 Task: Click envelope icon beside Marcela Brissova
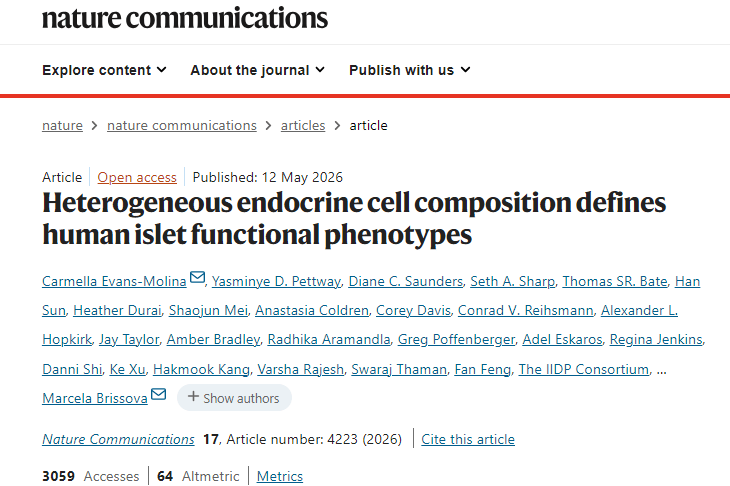pos(159,394)
